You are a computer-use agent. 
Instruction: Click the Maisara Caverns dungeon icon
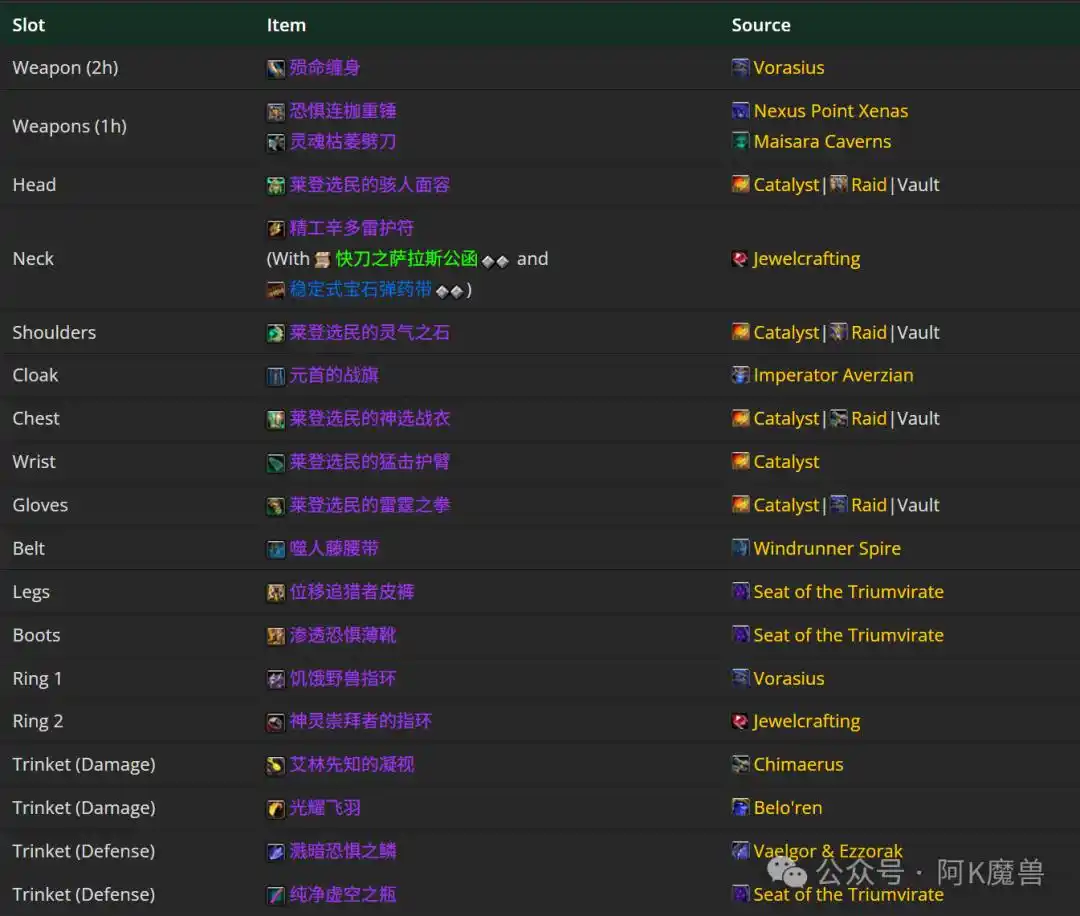[740, 142]
